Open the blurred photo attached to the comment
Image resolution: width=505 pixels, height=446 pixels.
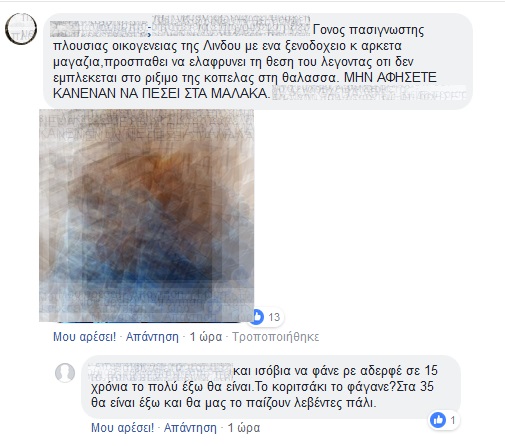pyautogui.click(x=146, y=215)
